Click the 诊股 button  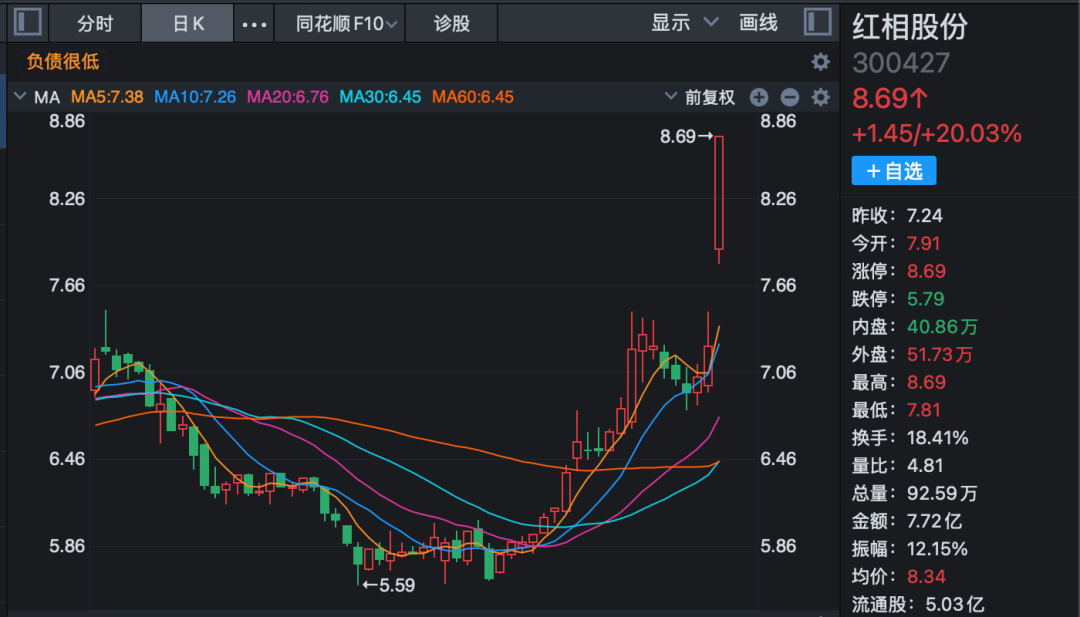pyautogui.click(x=452, y=23)
